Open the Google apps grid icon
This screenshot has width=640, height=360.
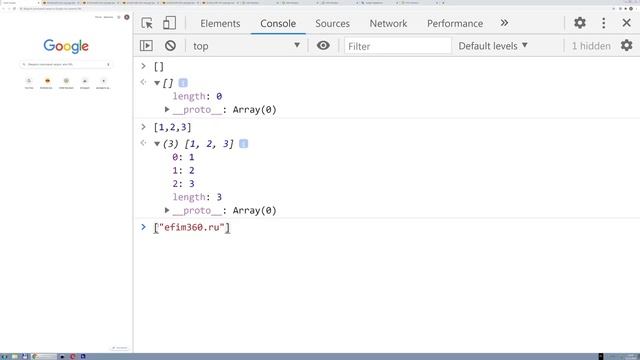[119, 17]
